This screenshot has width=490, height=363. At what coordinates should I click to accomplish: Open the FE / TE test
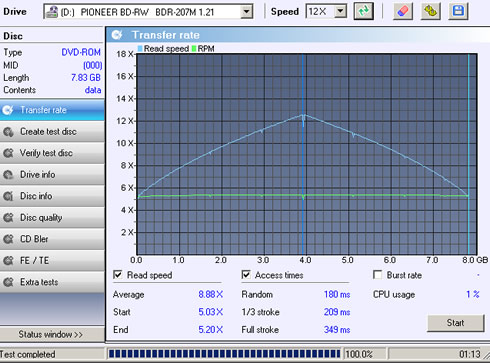coord(52,261)
